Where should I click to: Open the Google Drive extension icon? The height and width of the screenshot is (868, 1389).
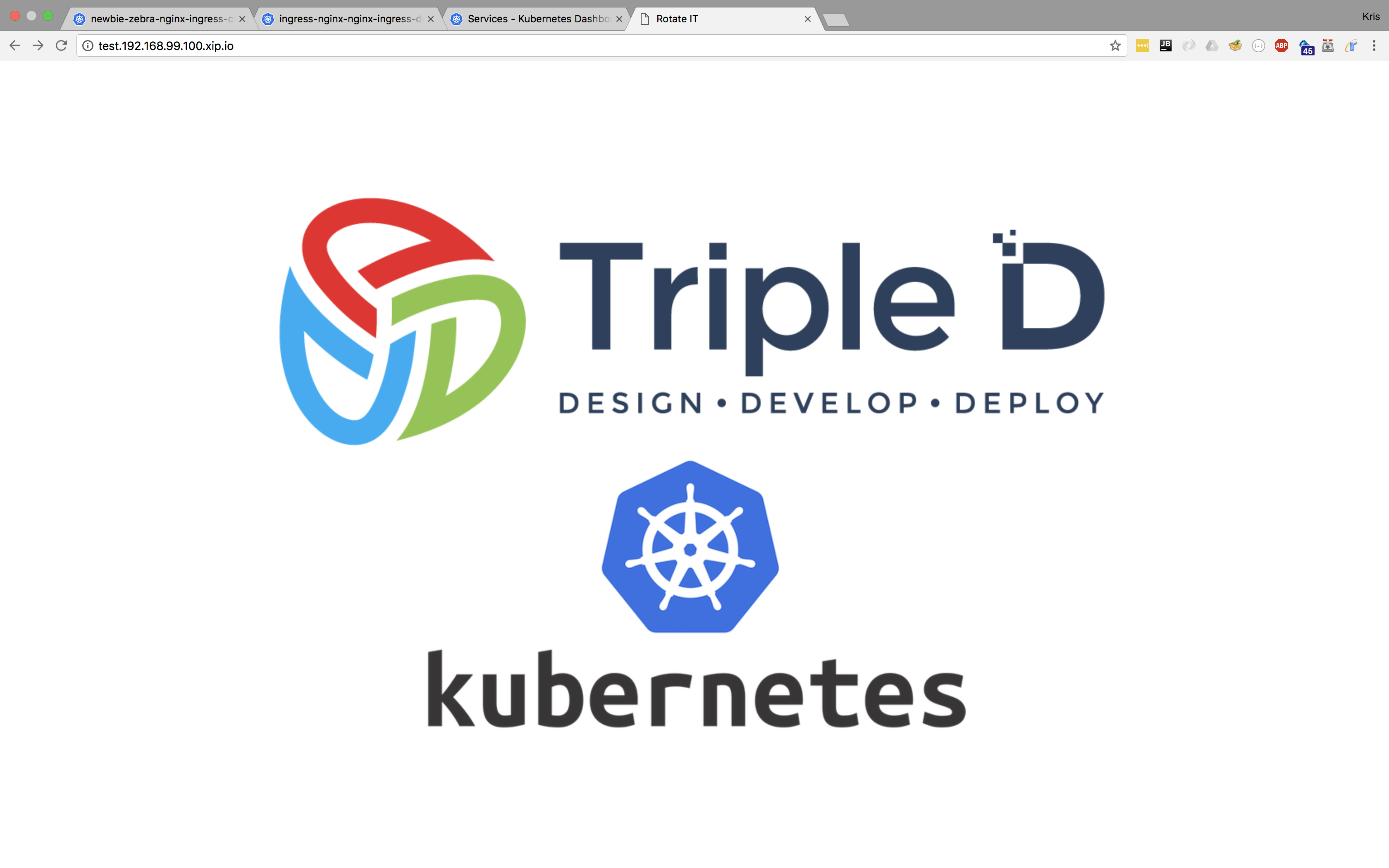pos(1212,45)
